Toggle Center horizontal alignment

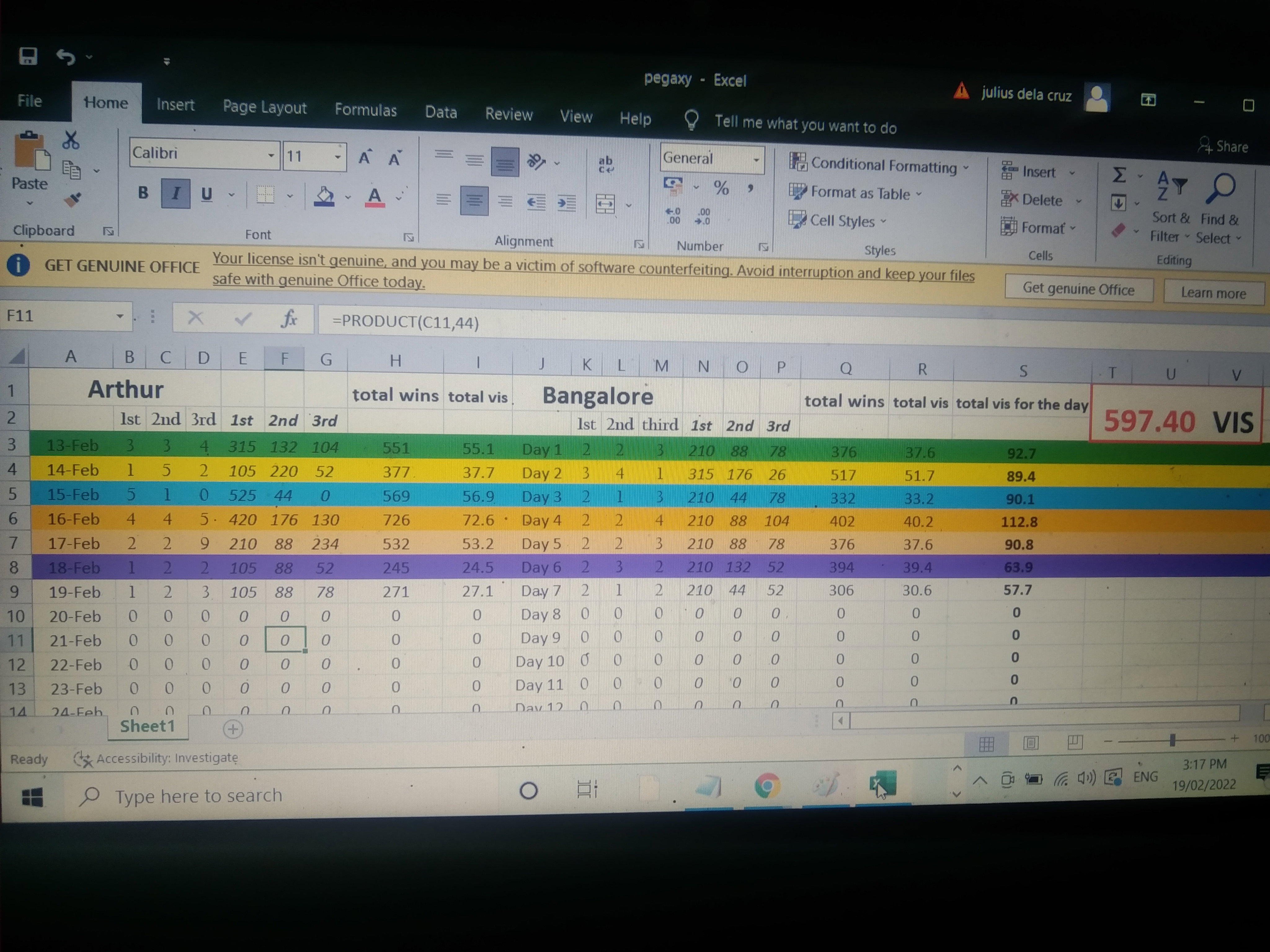point(474,201)
